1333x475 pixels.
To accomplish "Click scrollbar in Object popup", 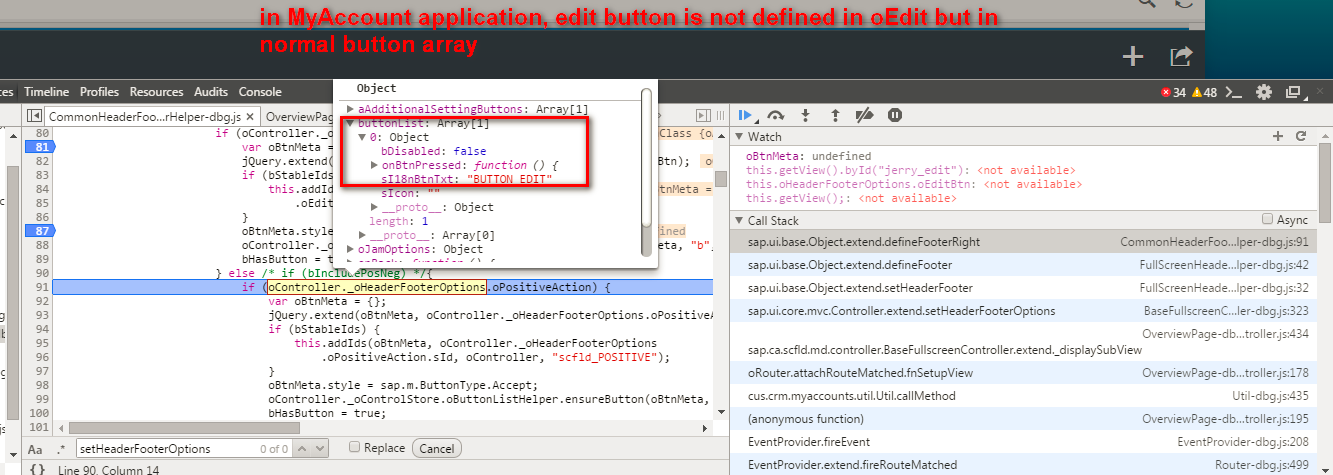I will coord(647,160).
